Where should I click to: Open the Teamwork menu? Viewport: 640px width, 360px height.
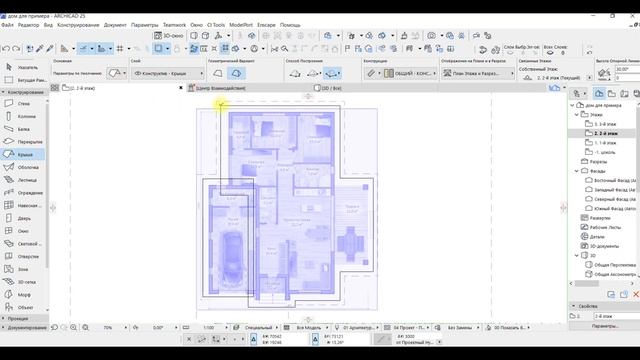(x=174, y=25)
